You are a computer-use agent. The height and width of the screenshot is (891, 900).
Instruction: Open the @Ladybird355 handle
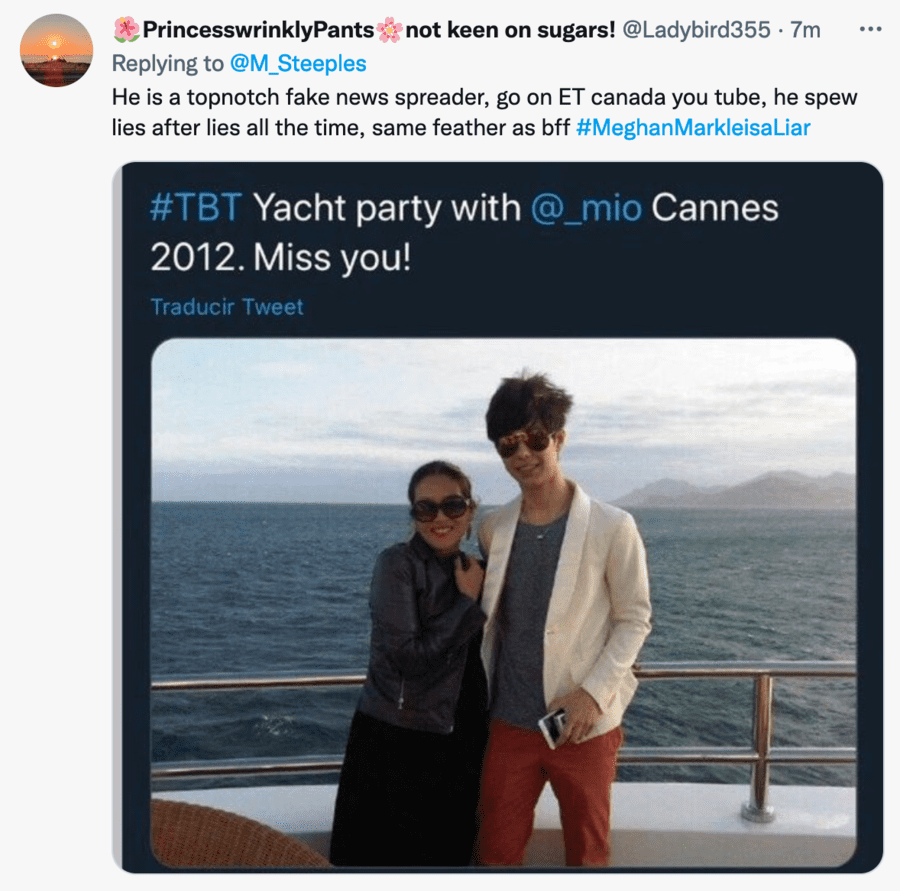click(696, 30)
